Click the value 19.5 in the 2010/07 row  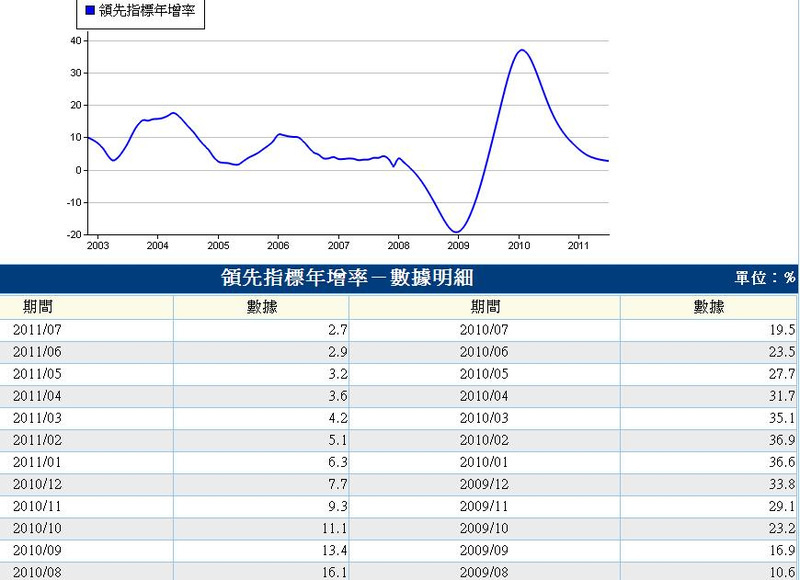pos(782,330)
